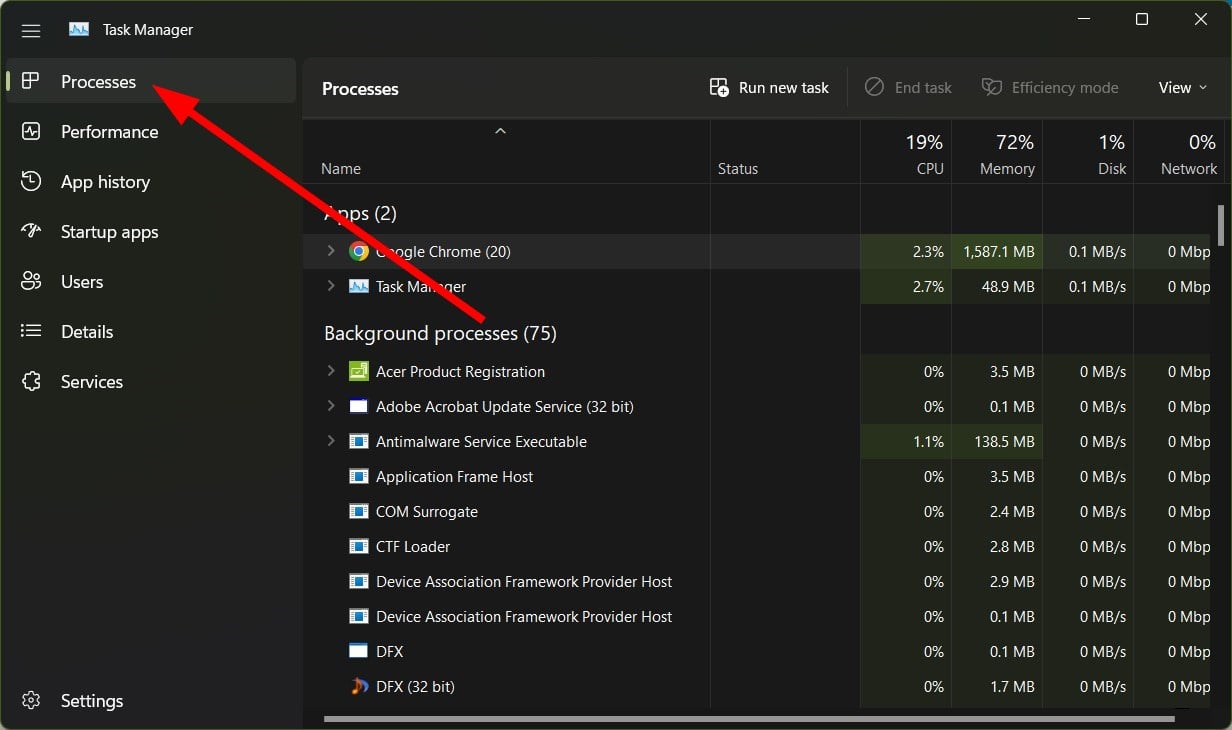Click the Google Chrome process icon
Image resolution: width=1232 pixels, height=730 pixels.
pyautogui.click(x=359, y=251)
